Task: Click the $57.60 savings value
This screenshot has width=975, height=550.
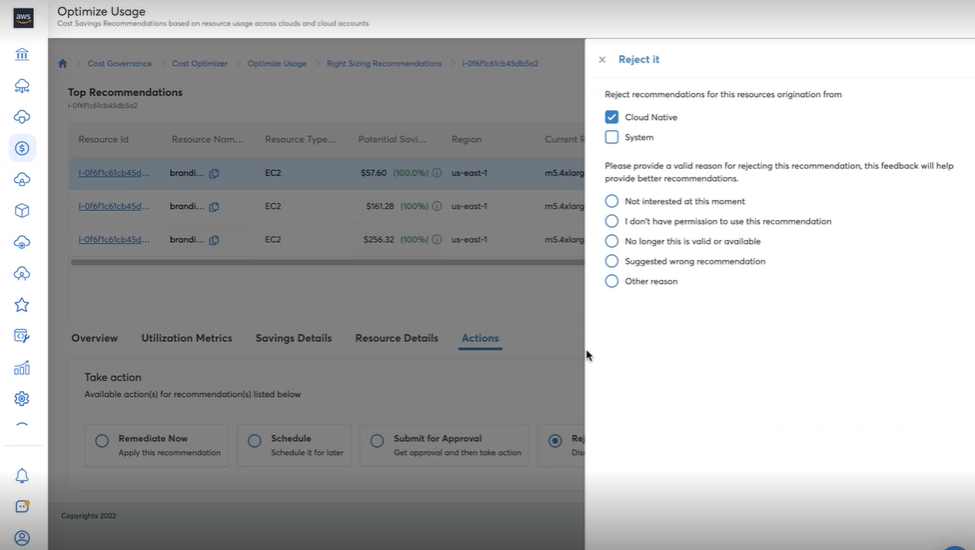Action: click(x=374, y=173)
